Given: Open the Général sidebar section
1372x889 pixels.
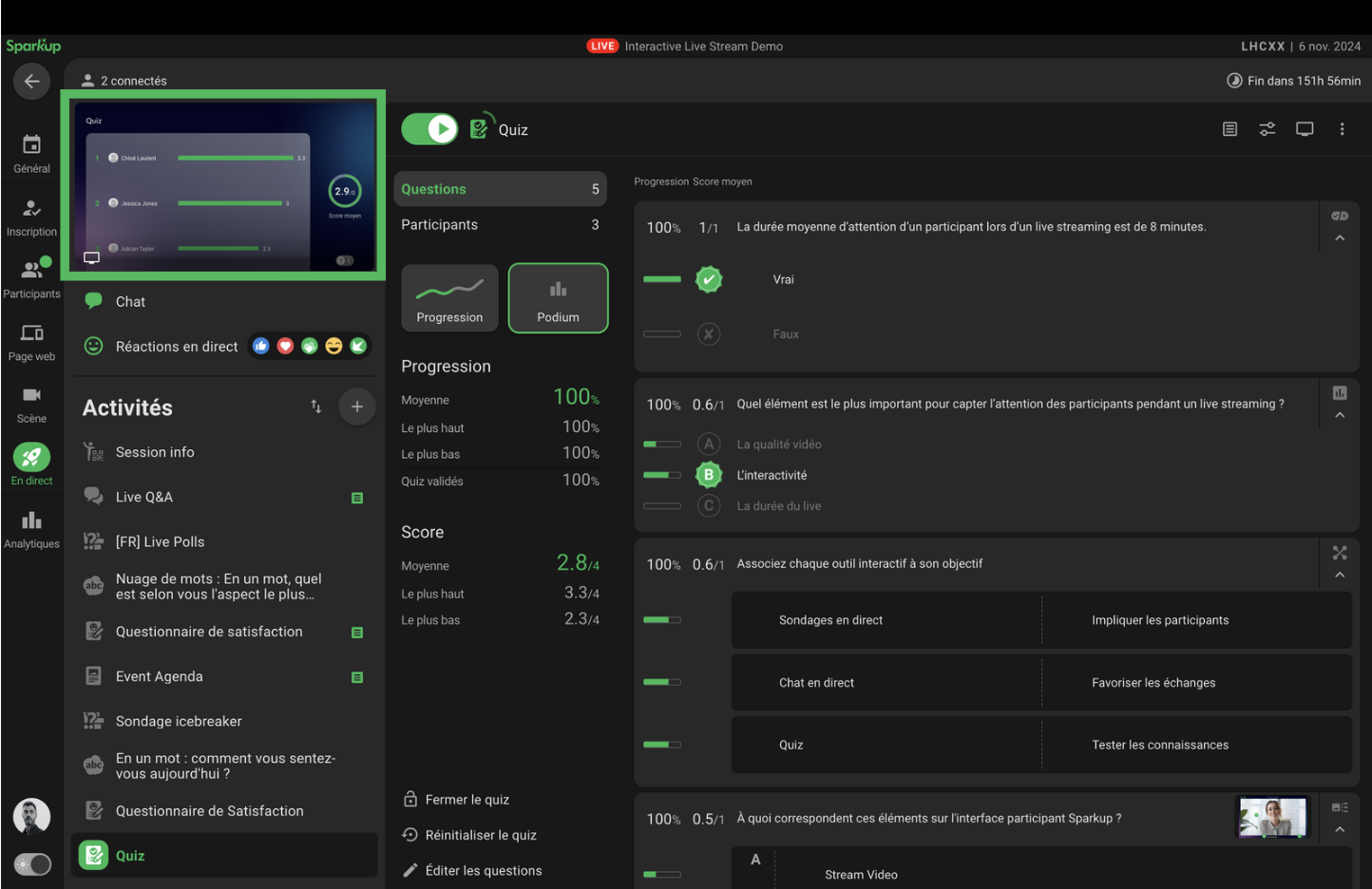Looking at the screenshot, I should pyautogui.click(x=31, y=154).
